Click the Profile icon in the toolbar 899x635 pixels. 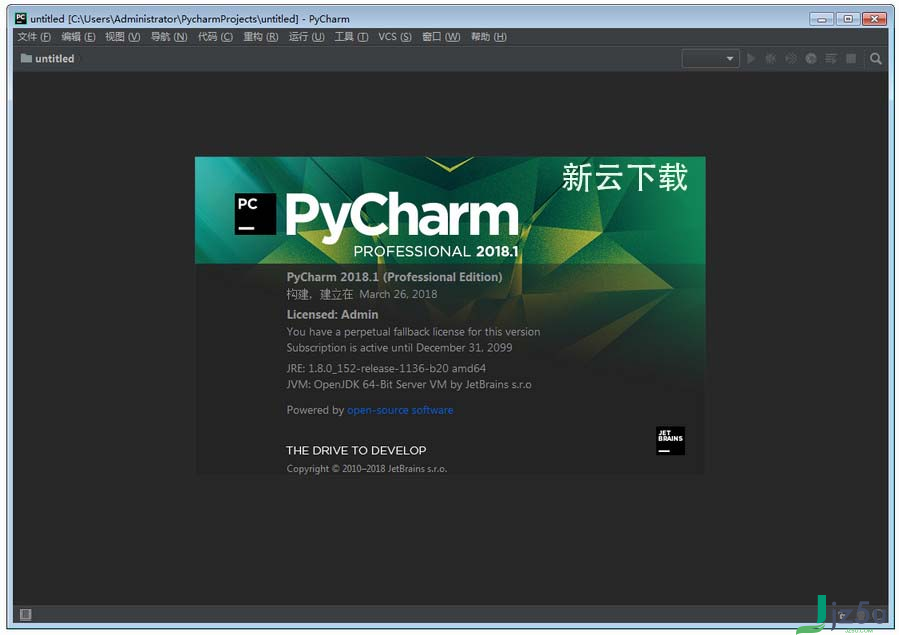[811, 58]
